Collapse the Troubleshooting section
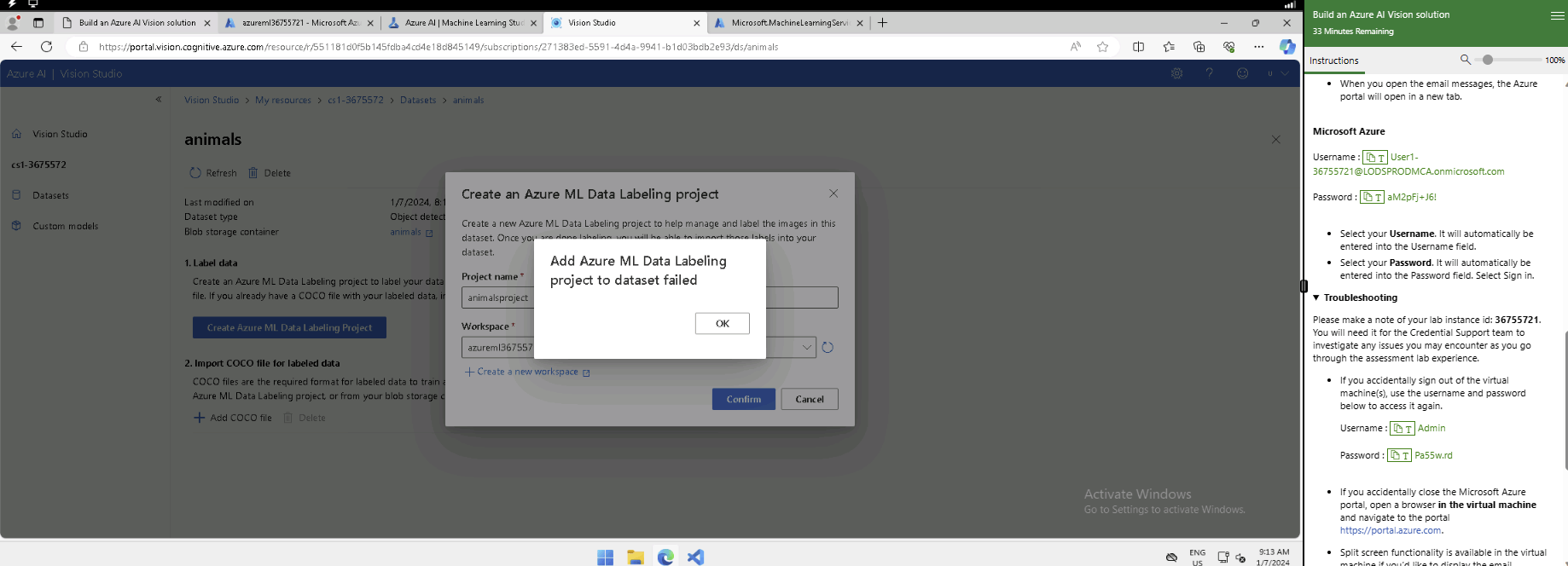The image size is (1568, 566). 1316,297
